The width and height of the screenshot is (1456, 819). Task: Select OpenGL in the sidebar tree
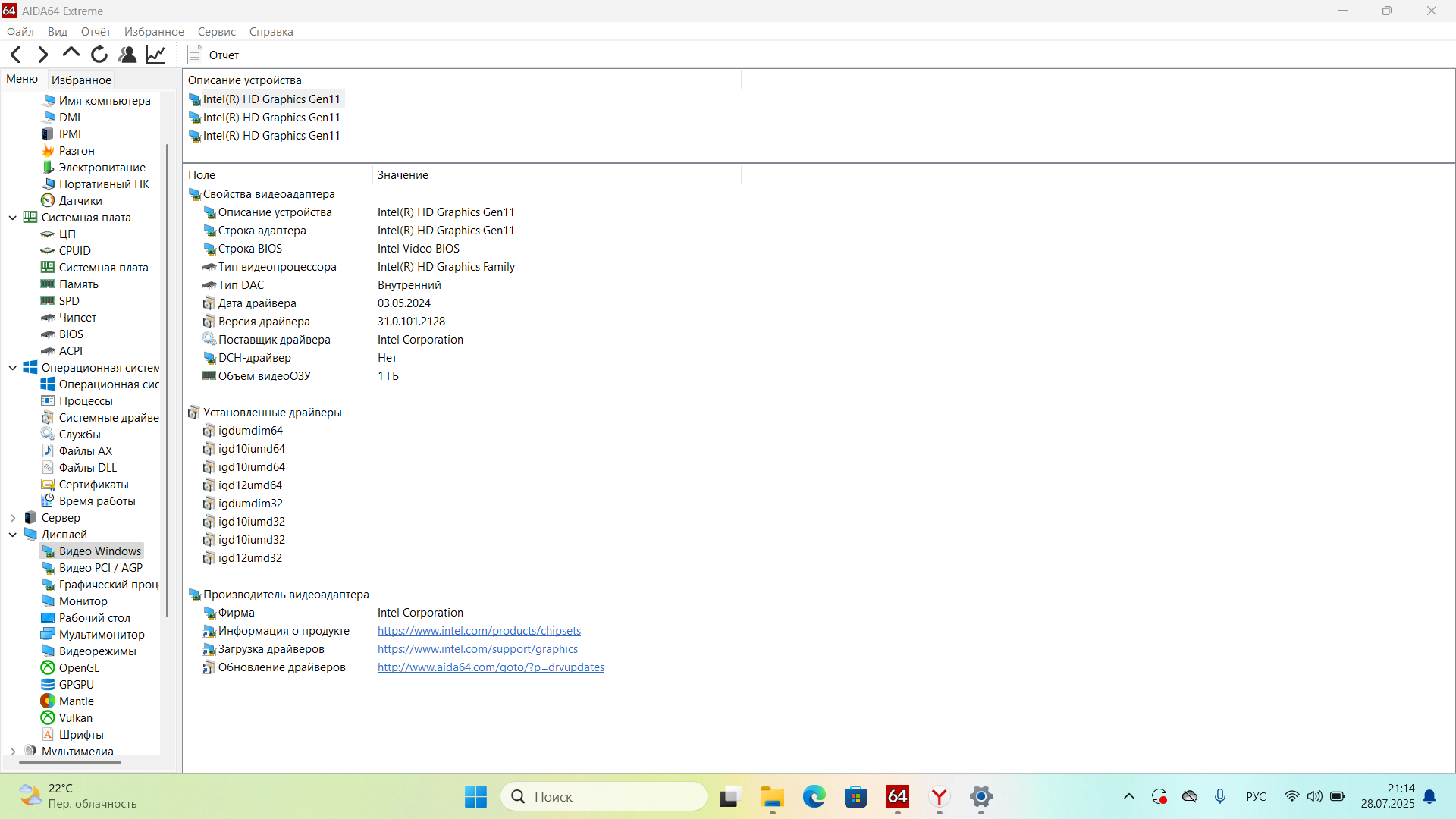[79, 668]
